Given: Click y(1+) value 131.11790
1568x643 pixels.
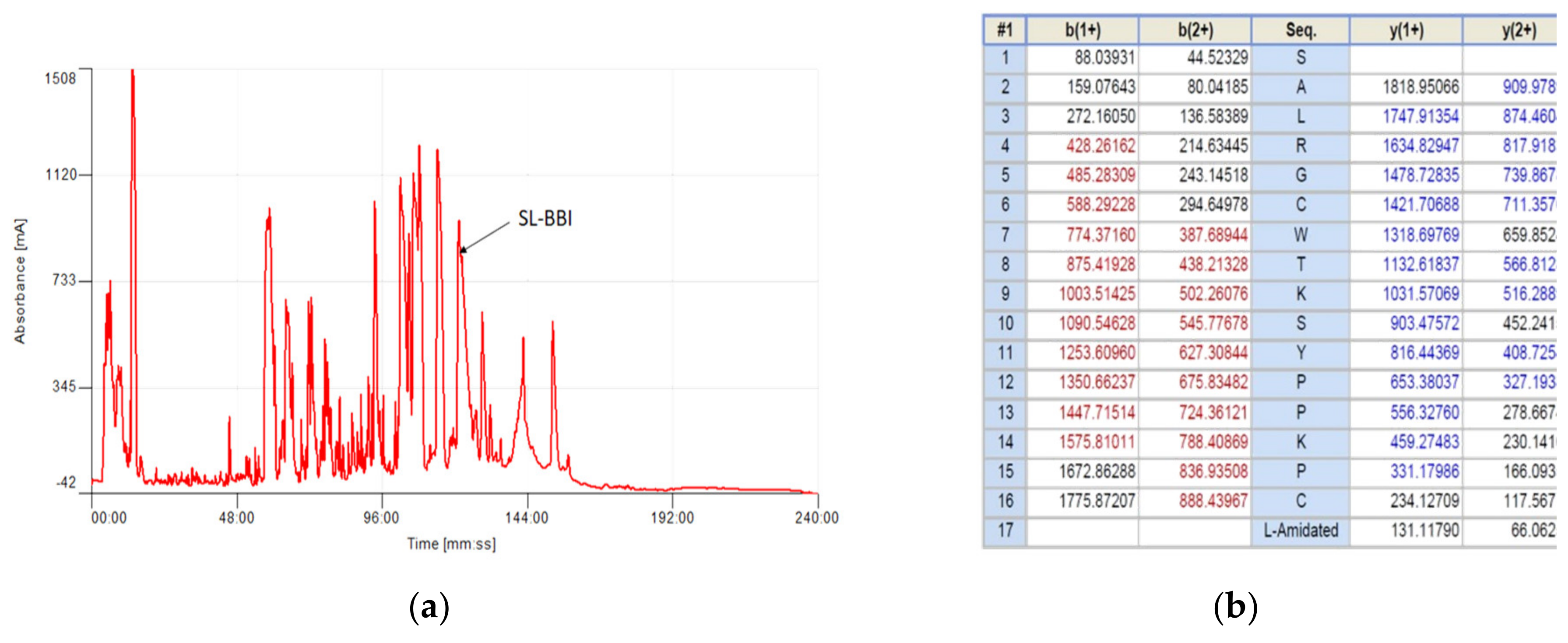Looking at the screenshot, I should [1424, 531].
